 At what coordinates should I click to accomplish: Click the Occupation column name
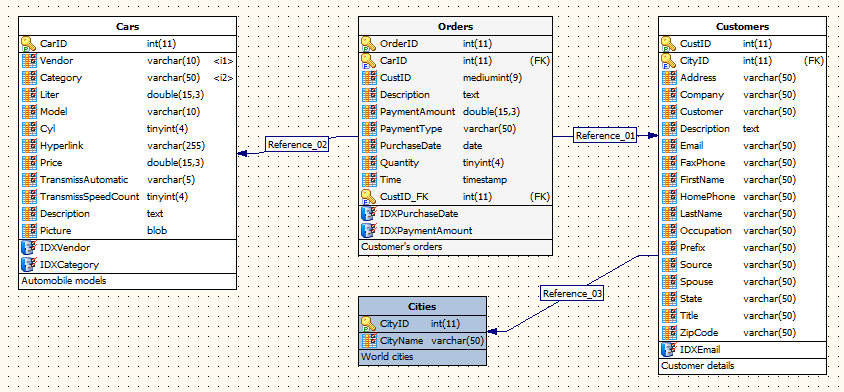pyautogui.click(x=706, y=231)
